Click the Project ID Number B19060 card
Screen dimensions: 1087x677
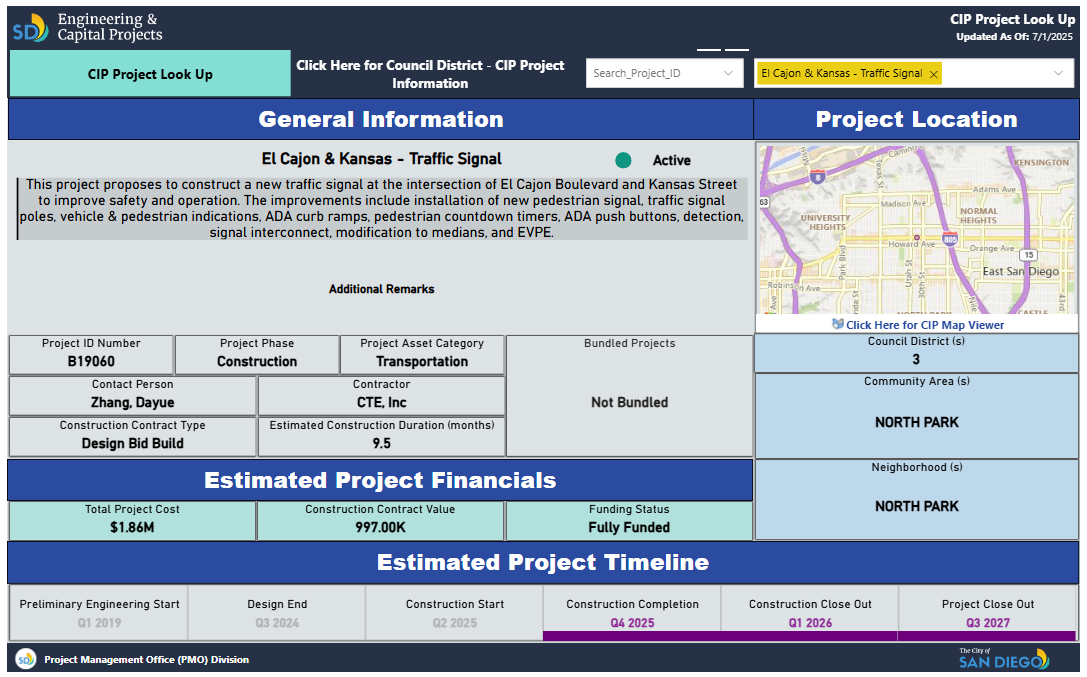click(91, 353)
